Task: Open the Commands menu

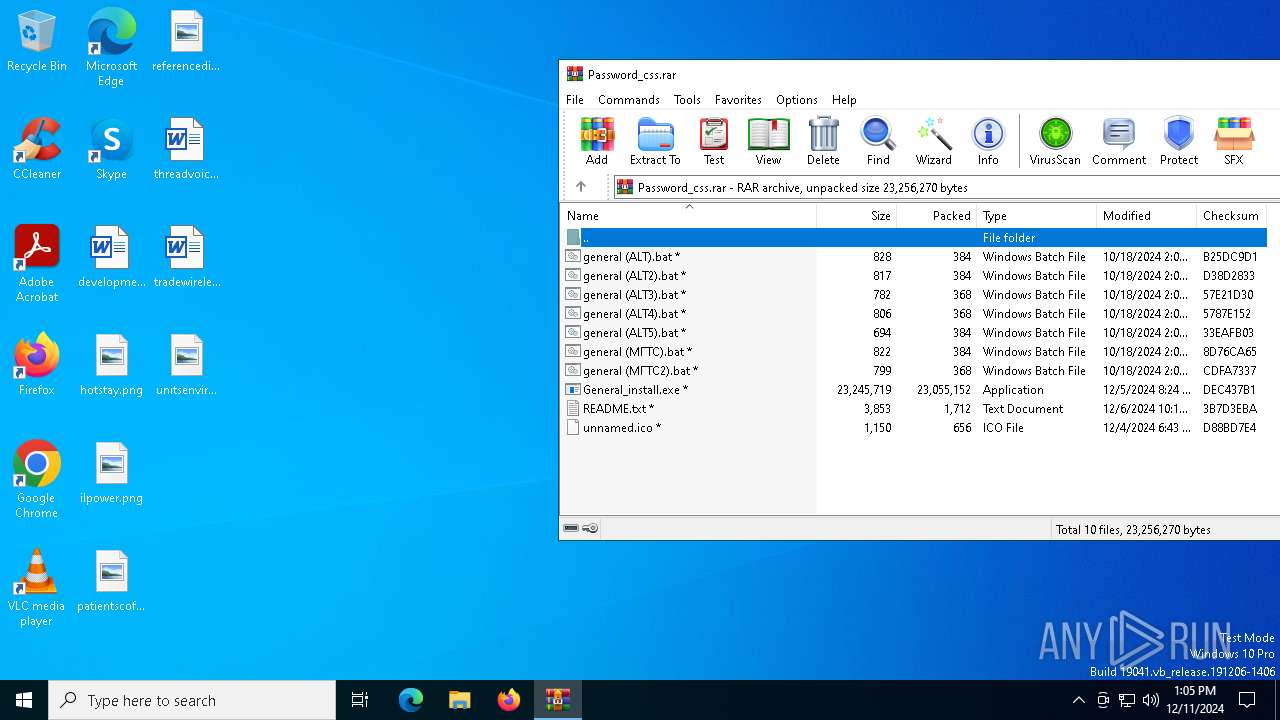Action: click(x=629, y=100)
